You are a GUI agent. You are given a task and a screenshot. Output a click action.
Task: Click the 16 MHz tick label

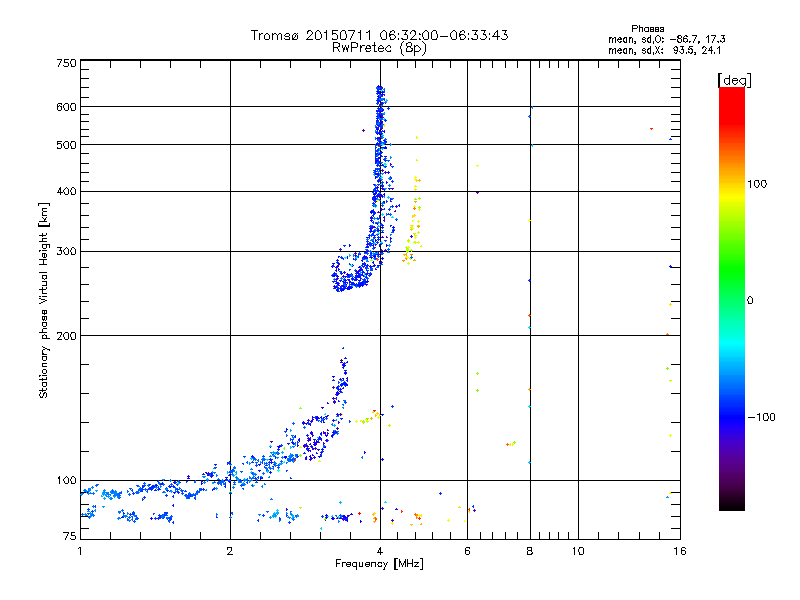tap(680, 551)
